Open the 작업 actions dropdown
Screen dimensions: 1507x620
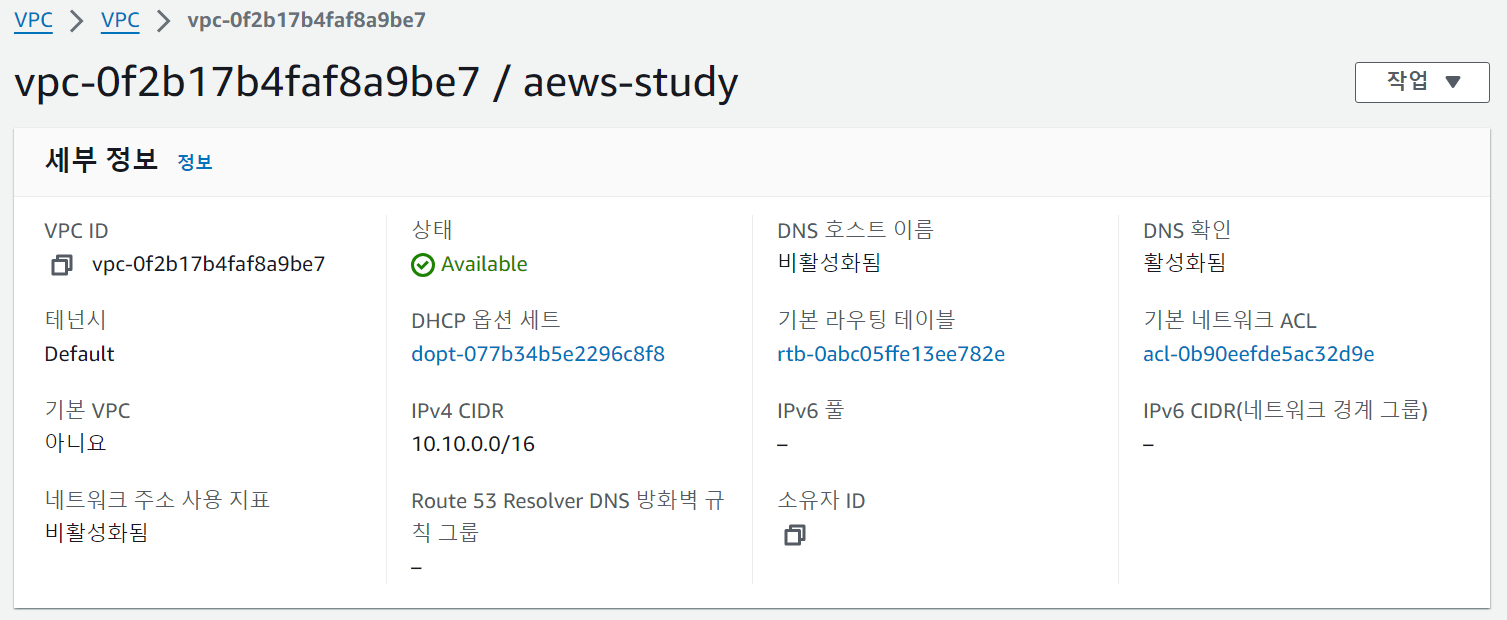tap(1422, 82)
